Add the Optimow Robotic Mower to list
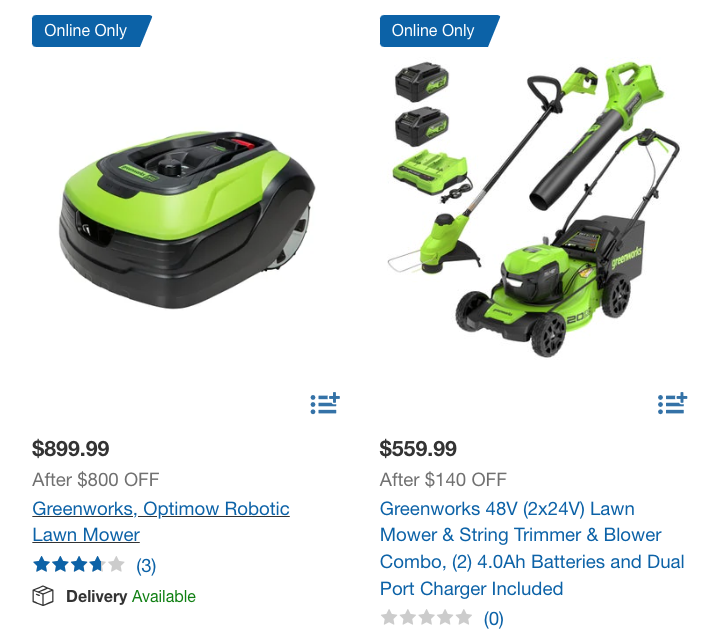 point(325,403)
